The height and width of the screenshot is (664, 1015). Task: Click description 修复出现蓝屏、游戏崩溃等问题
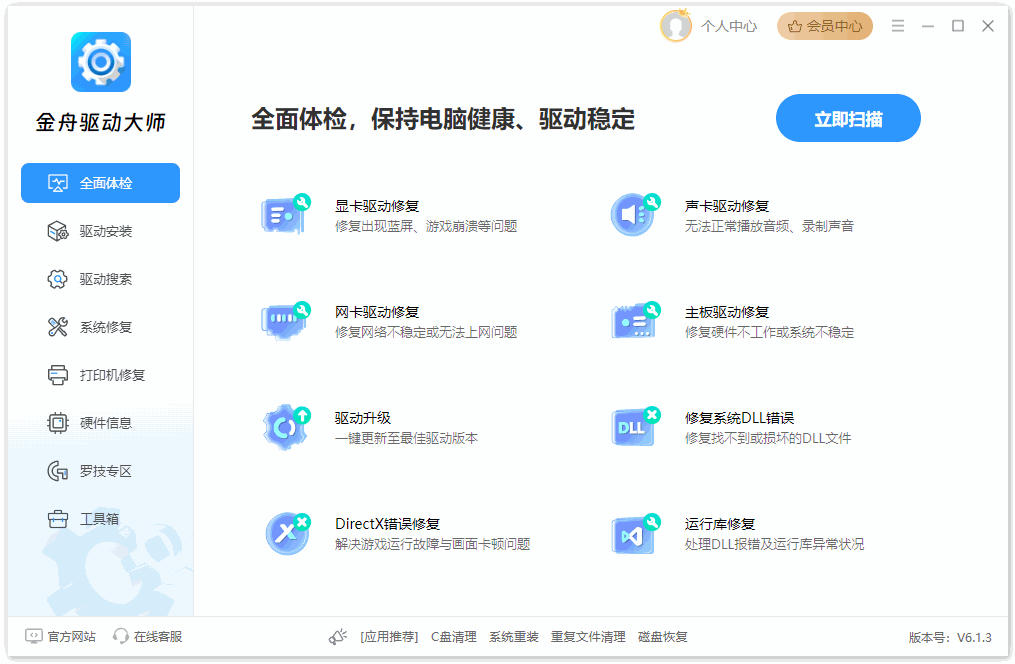click(426, 226)
